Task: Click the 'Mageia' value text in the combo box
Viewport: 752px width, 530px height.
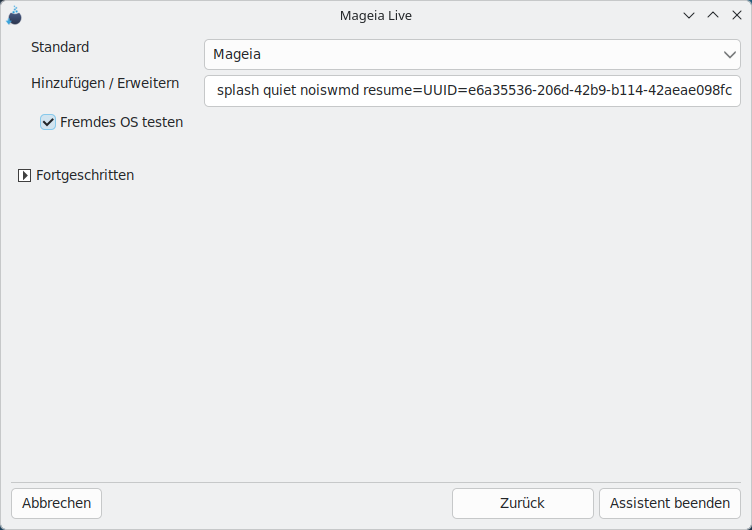Action: [x=237, y=55]
